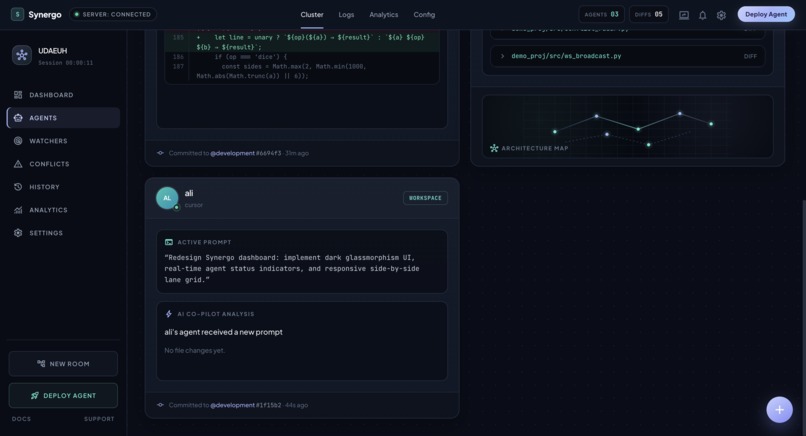Click the agent name "ali"
The width and height of the screenshot is (806, 436).
tap(189, 193)
